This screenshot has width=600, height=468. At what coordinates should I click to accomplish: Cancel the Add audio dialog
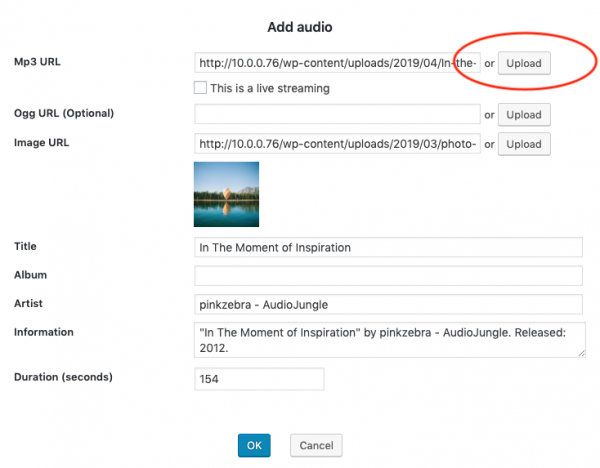coord(316,445)
